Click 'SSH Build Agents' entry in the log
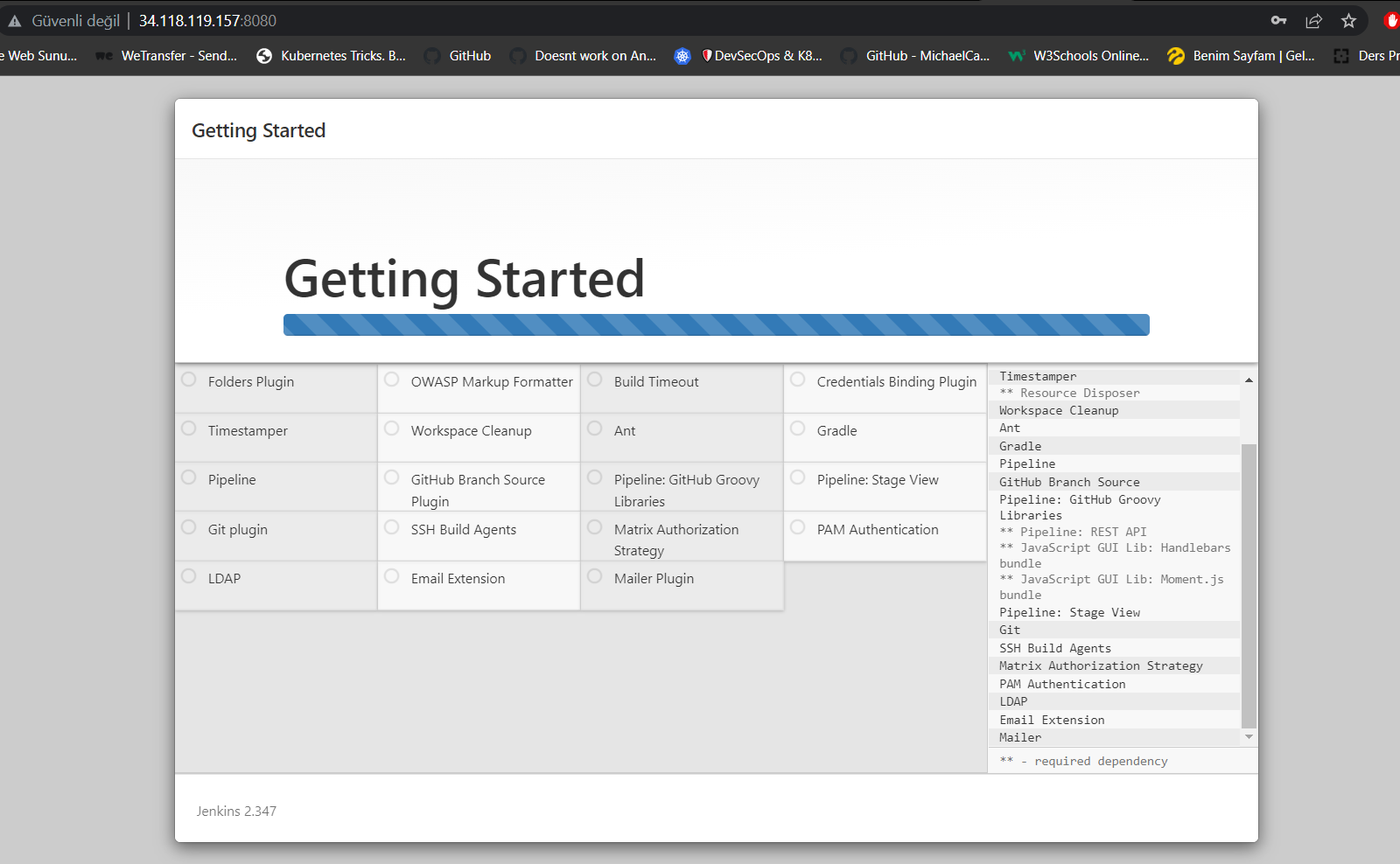This screenshot has width=1400, height=864. coord(1055,649)
